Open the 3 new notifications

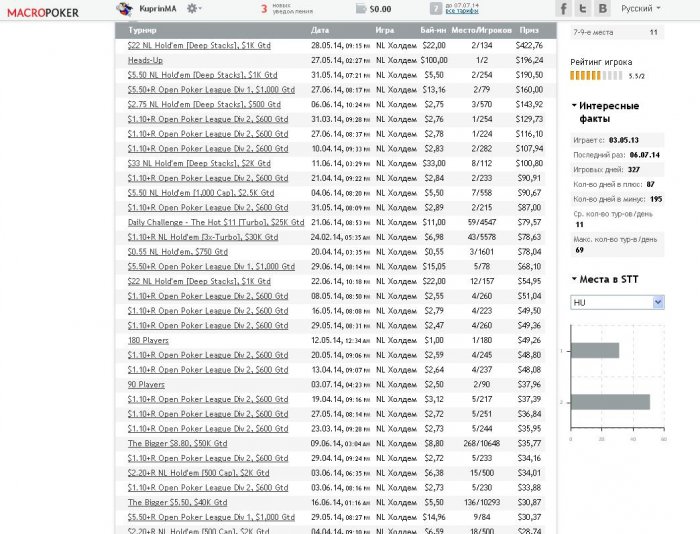286,8
